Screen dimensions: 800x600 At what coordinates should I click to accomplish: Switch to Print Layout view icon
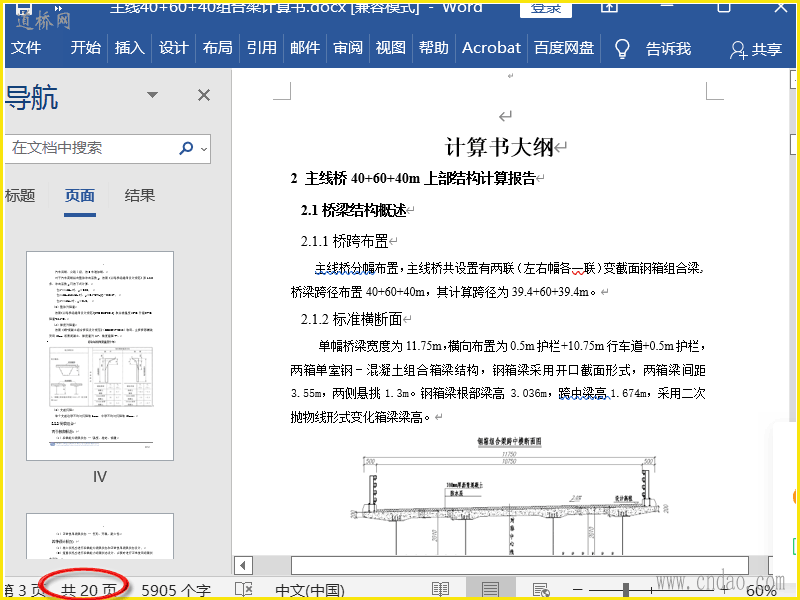(x=490, y=590)
